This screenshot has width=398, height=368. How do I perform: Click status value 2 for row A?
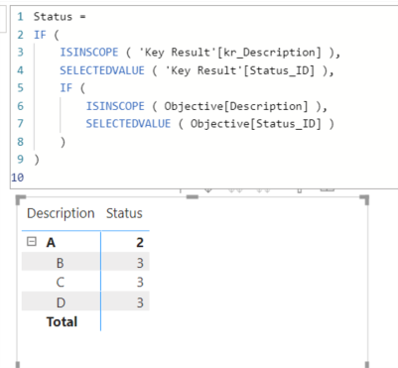(140, 243)
